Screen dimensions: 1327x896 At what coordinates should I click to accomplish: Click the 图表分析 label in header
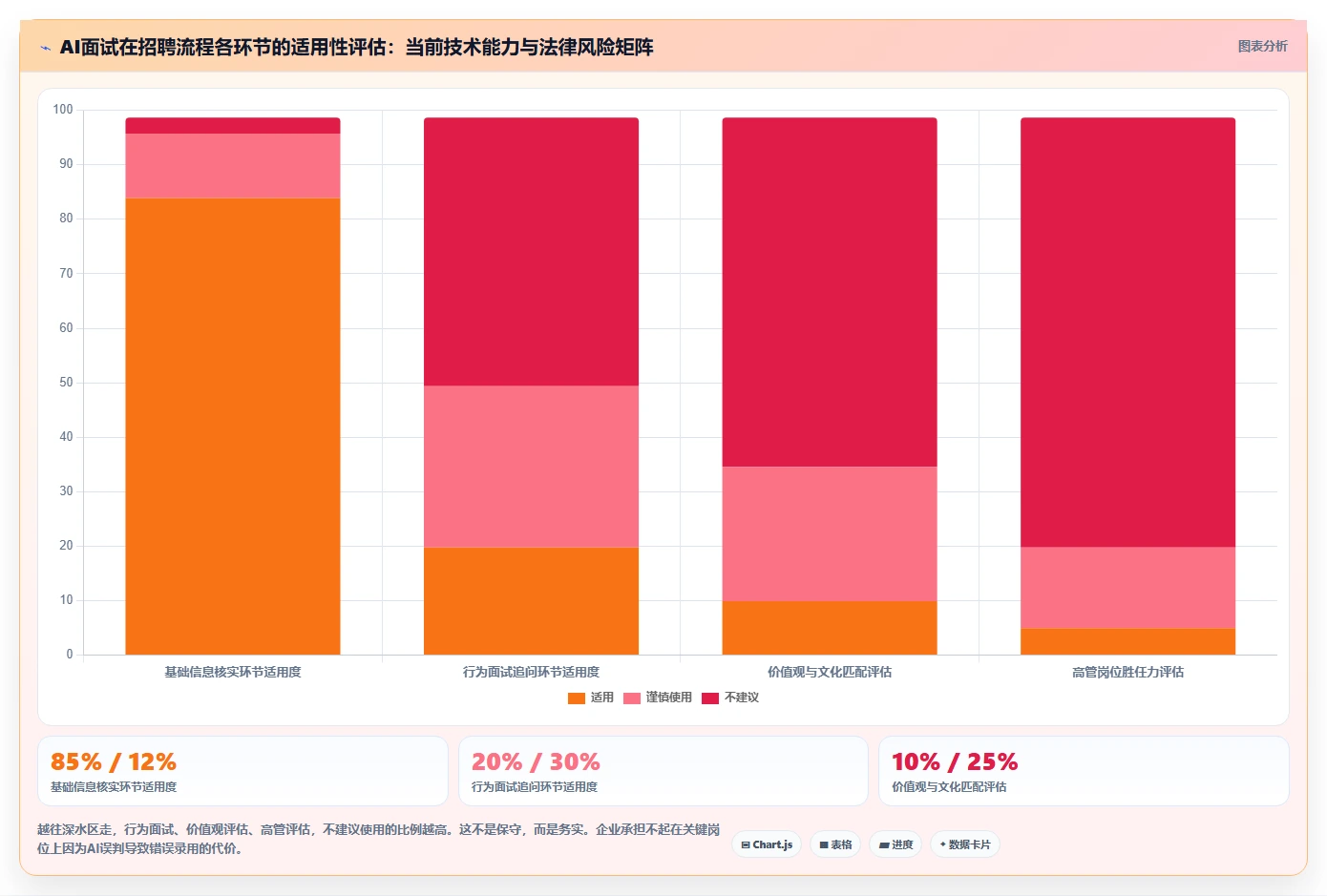[x=1262, y=46]
